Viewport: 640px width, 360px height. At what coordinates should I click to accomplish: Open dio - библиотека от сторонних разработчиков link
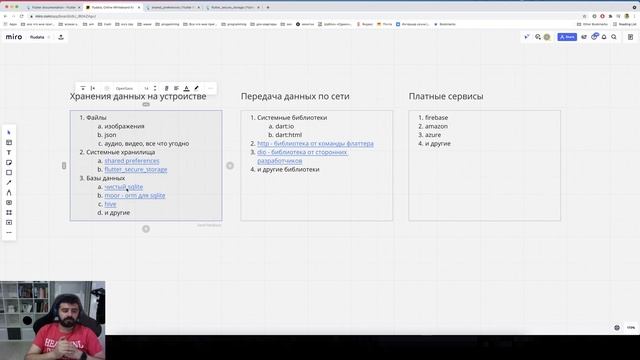click(302, 156)
